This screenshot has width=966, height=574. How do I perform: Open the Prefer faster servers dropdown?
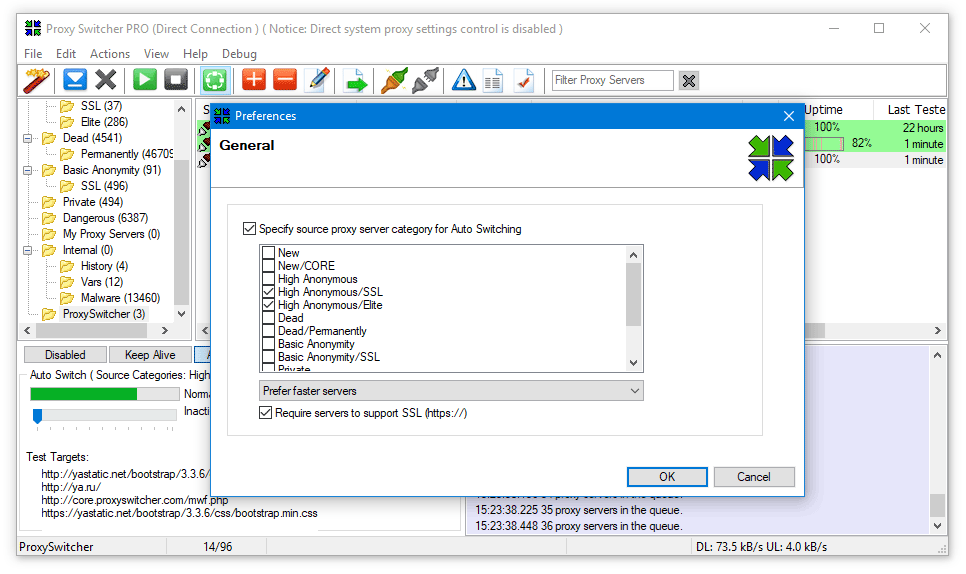pyautogui.click(x=451, y=391)
